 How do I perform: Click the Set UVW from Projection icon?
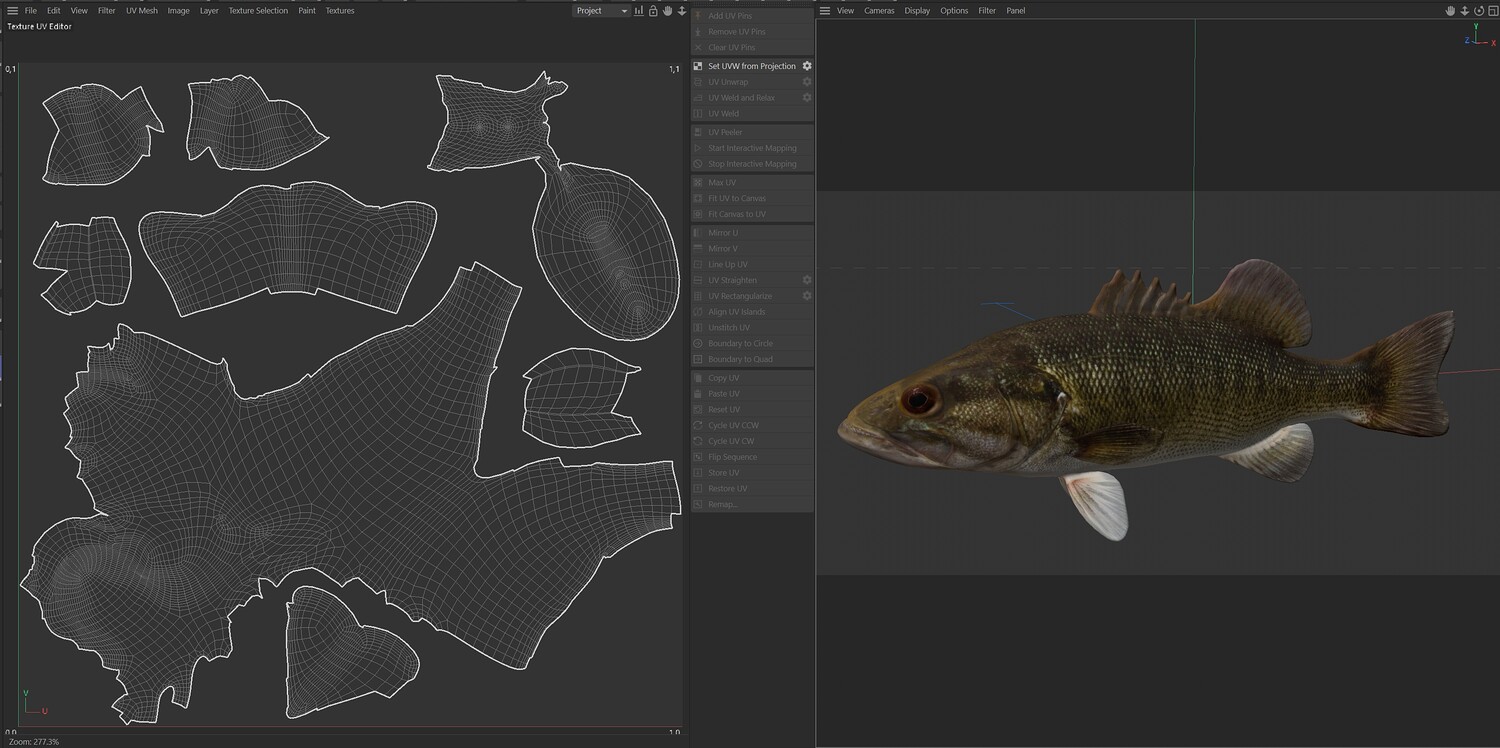tap(698, 66)
